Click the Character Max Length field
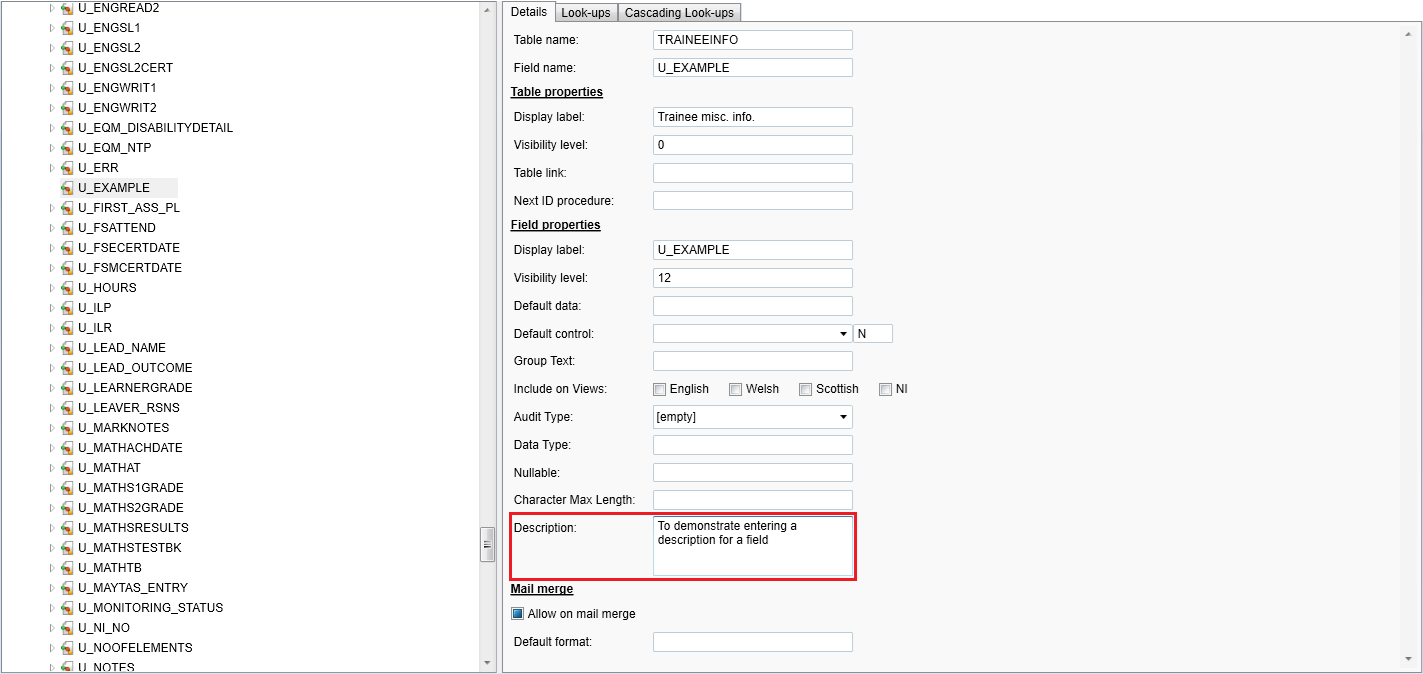Image resolution: width=1423 pixels, height=674 pixels. [x=753, y=500]
